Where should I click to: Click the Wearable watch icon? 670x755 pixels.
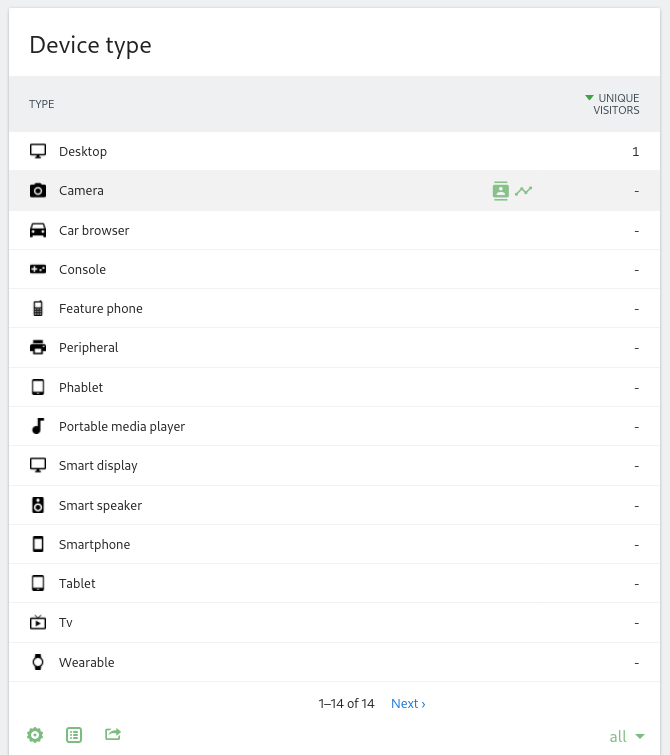(x=38, y=662)
